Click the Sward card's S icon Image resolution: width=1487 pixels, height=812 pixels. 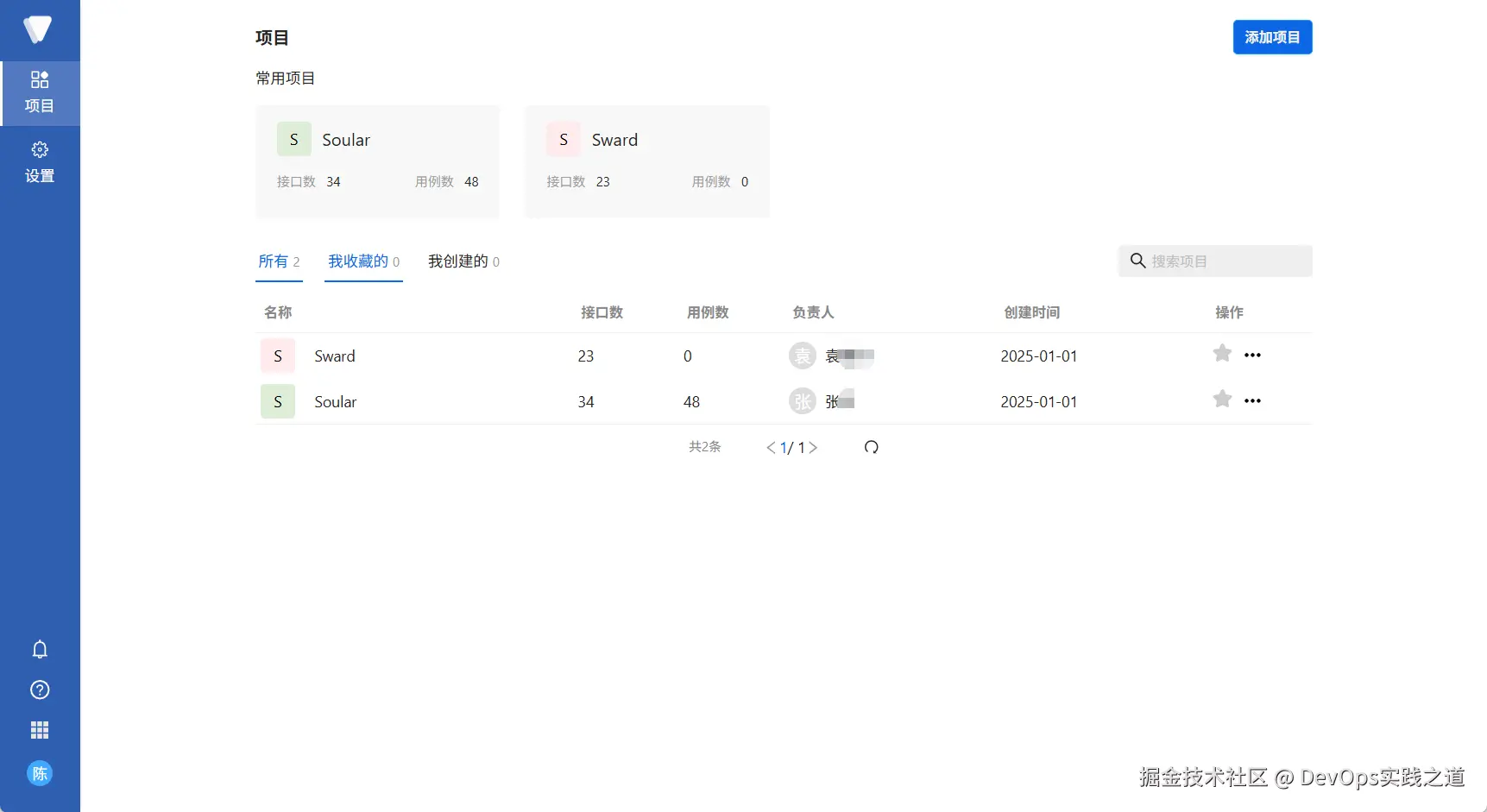(x=564, y=140)
